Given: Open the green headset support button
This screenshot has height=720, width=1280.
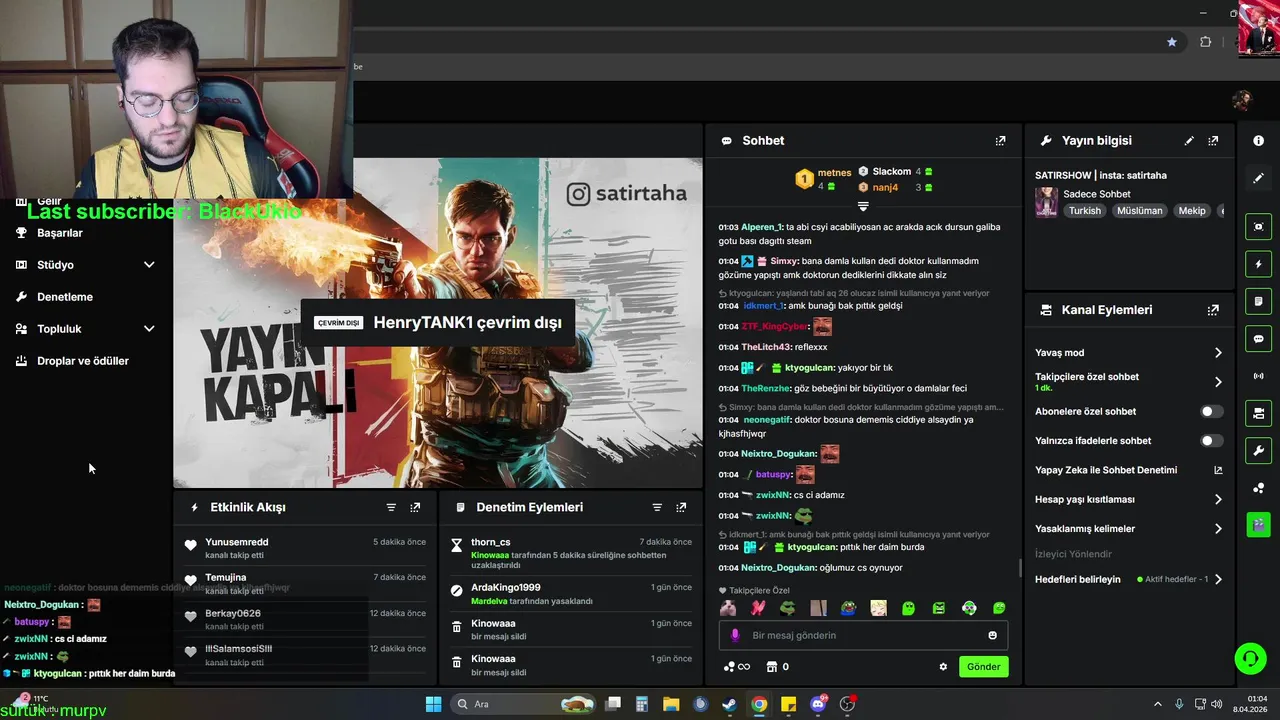Looking at the screenshot, I should pyautogui.click(x=1250, y=658).
